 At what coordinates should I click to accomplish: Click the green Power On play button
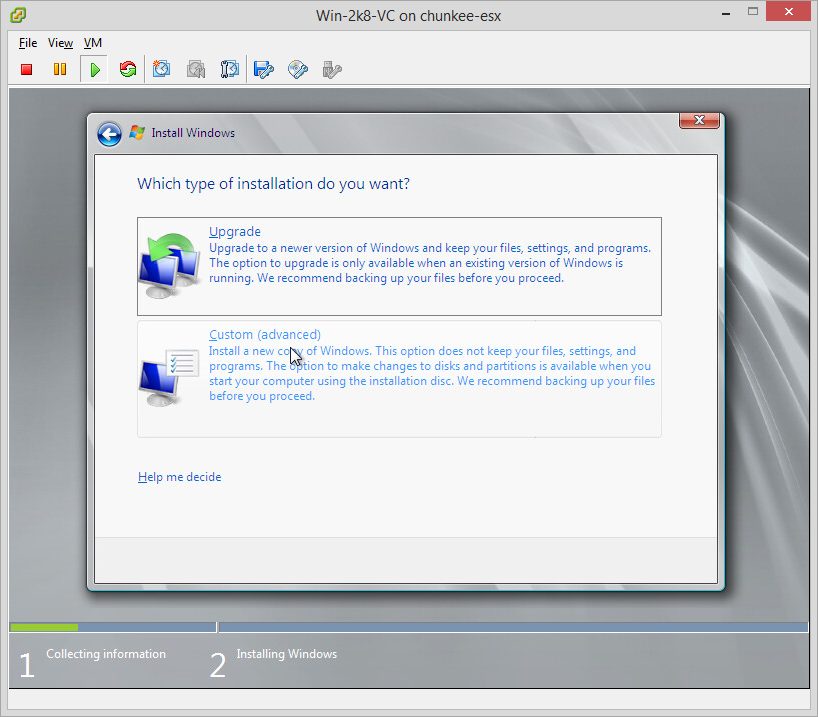click(x=94, y=69)
